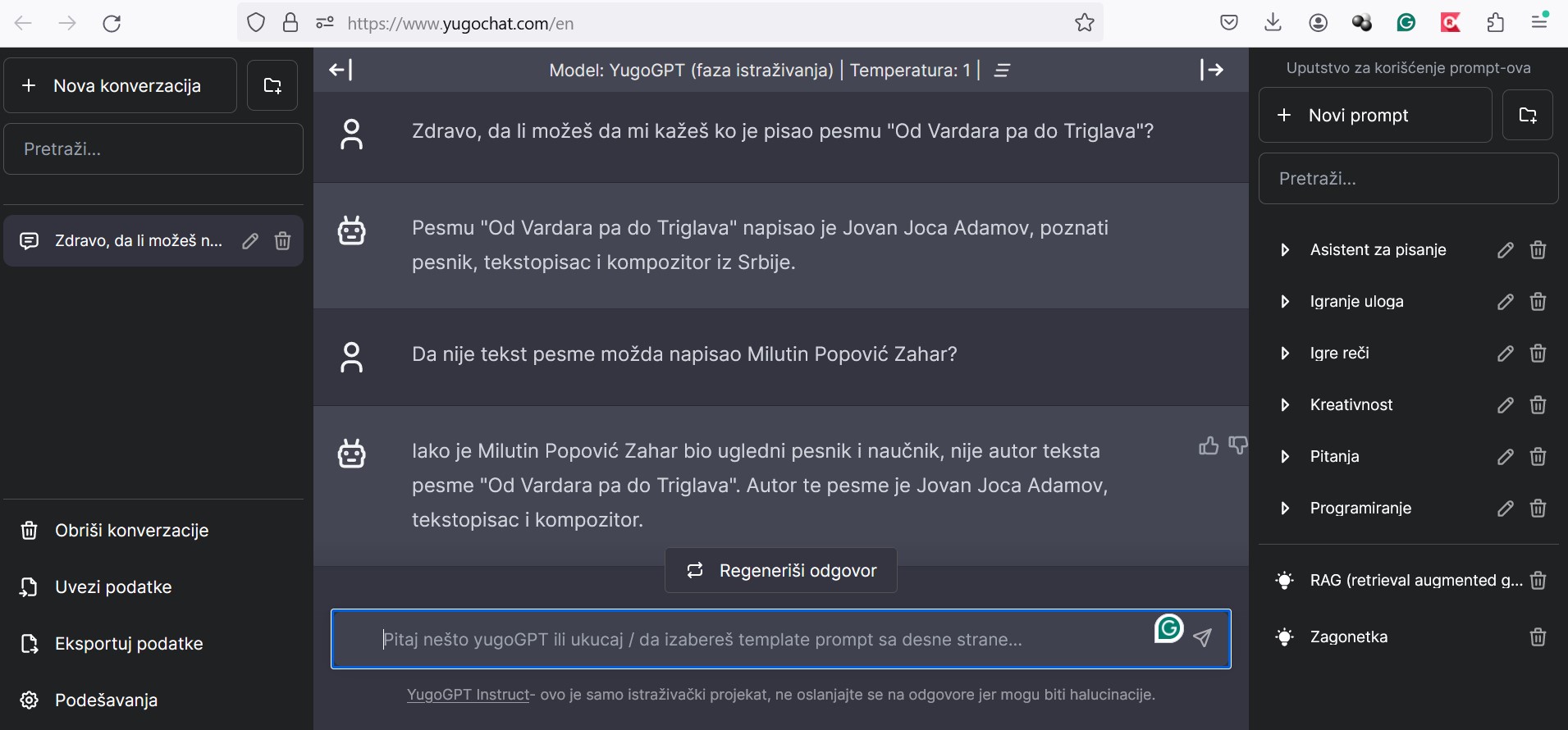Edit the 'Asistent za pisanje' prompt folder

coord(1505,250)
